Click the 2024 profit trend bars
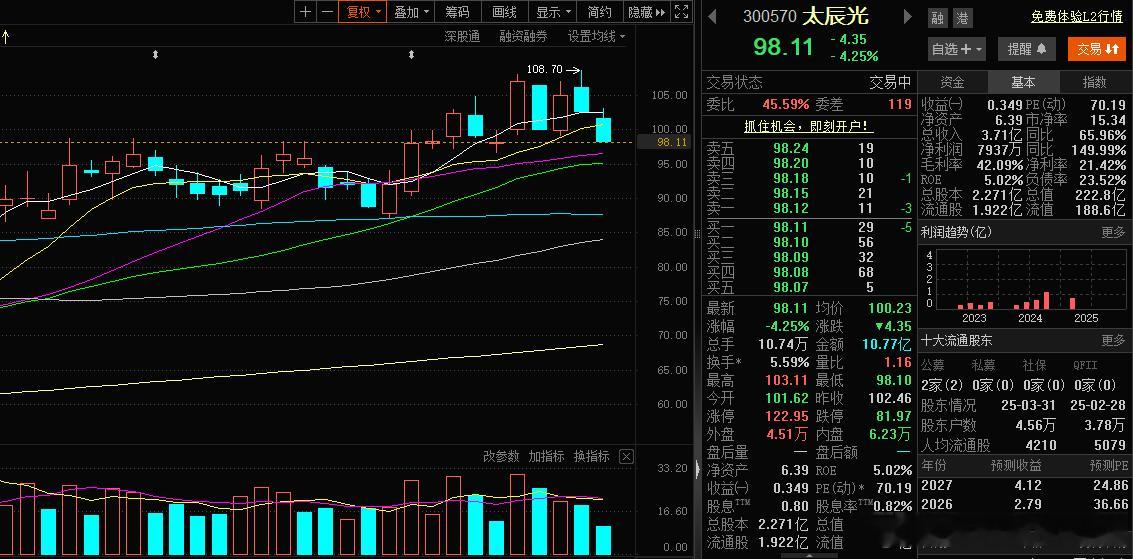This screenshot has width=1133, height=559. click(1031, 300)
